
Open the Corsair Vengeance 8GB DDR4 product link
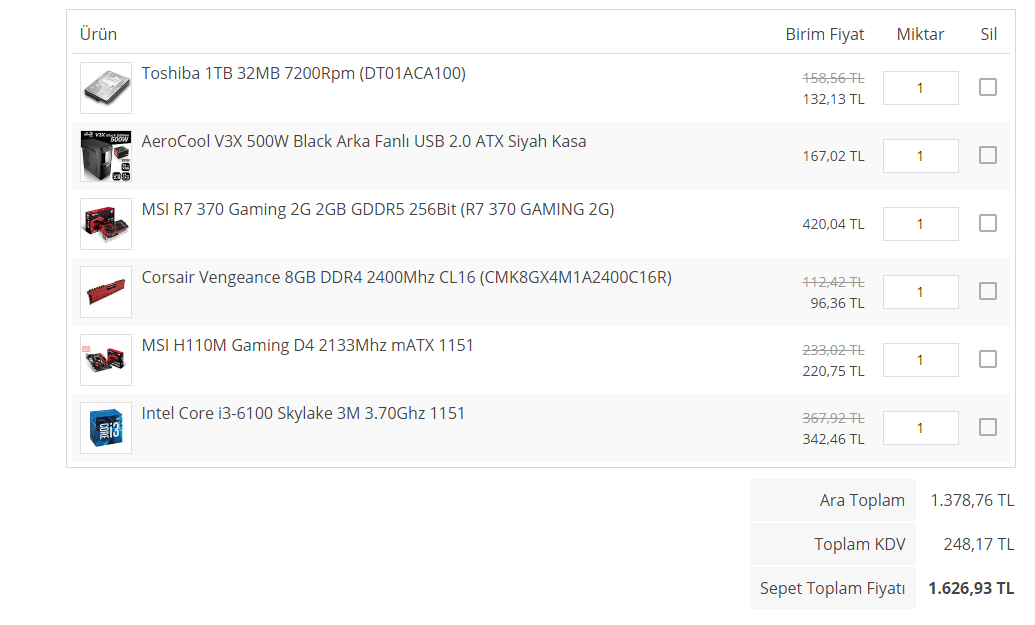point(407,277)
